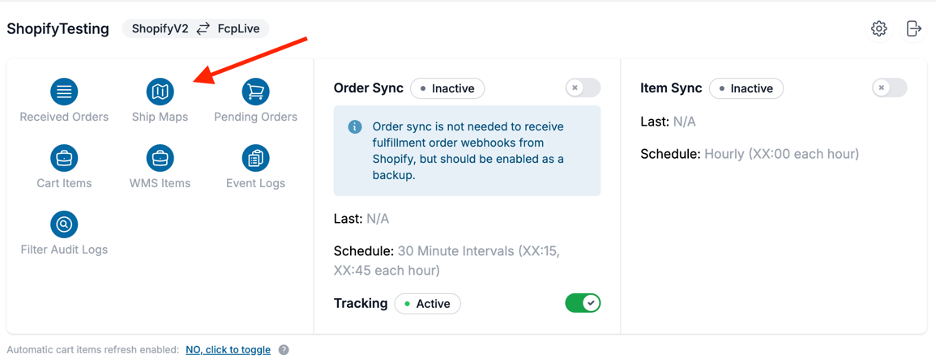Open the WMS Items icon
Viewport: 936px width, 364px height.
coord(160,158)
